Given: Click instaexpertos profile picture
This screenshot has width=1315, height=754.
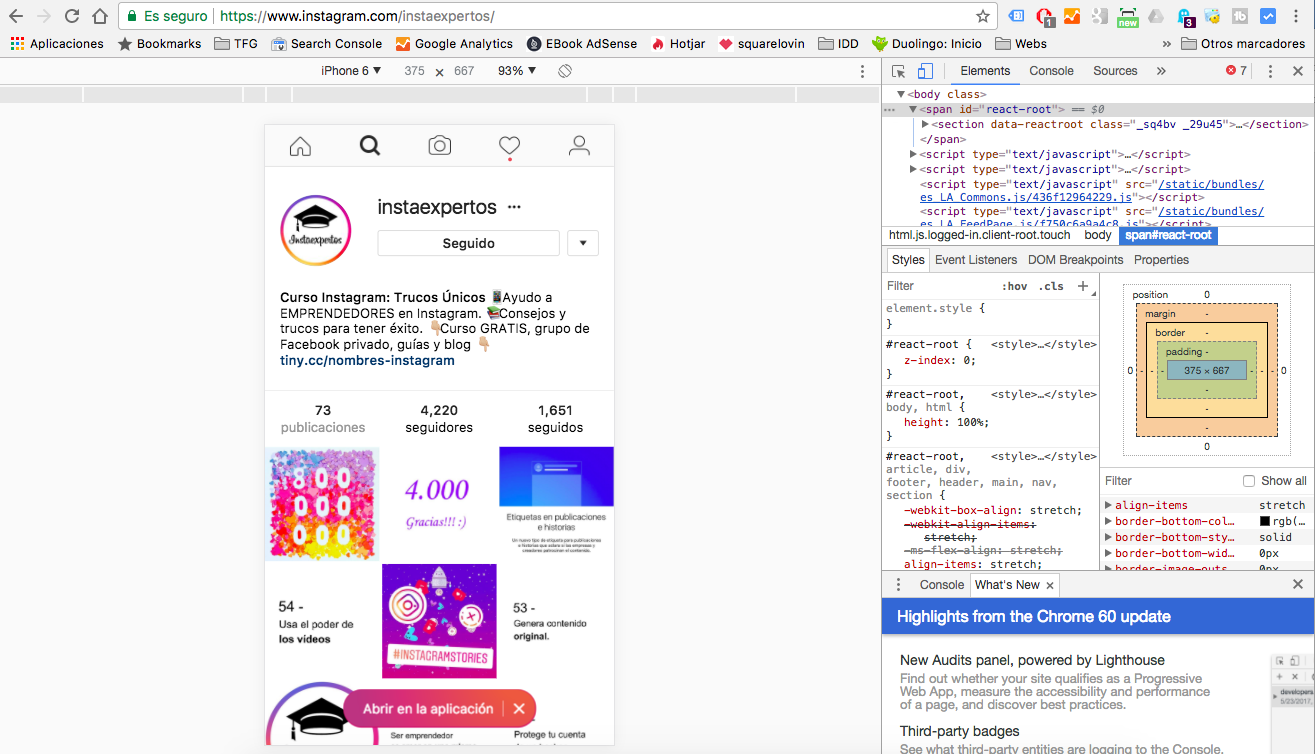Looking at the screenshot, I should 316,230.
